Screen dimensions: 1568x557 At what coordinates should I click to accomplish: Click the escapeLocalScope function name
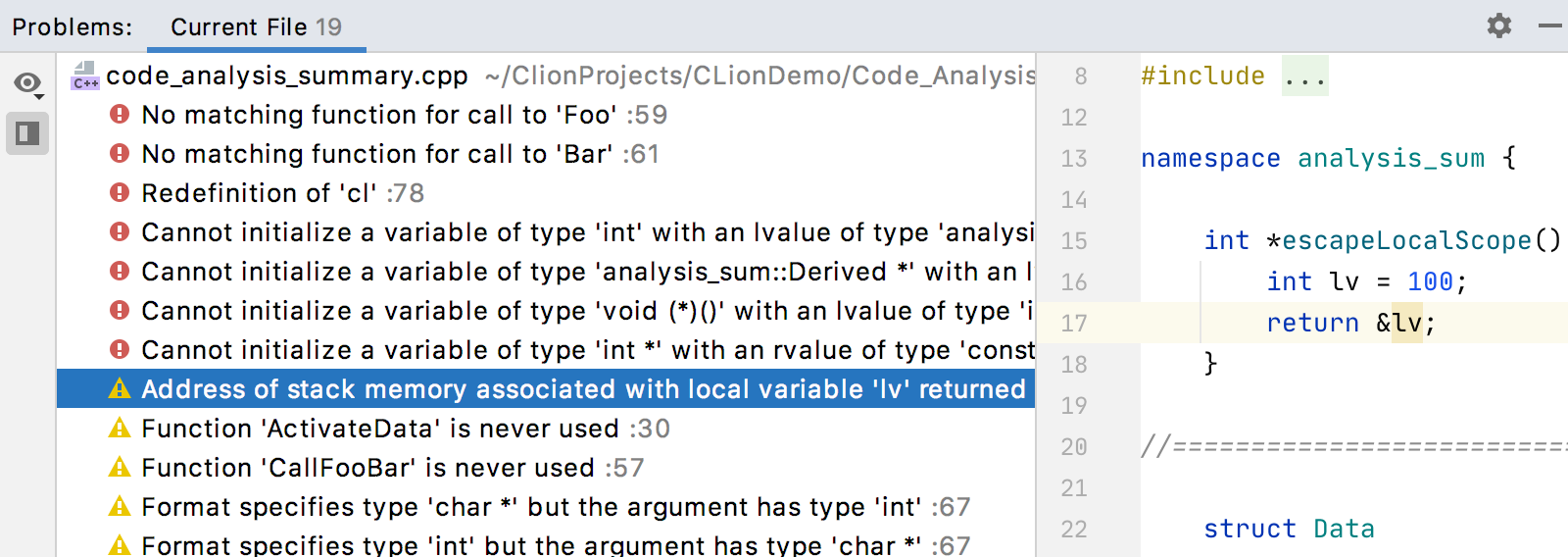coord(1406,240)
